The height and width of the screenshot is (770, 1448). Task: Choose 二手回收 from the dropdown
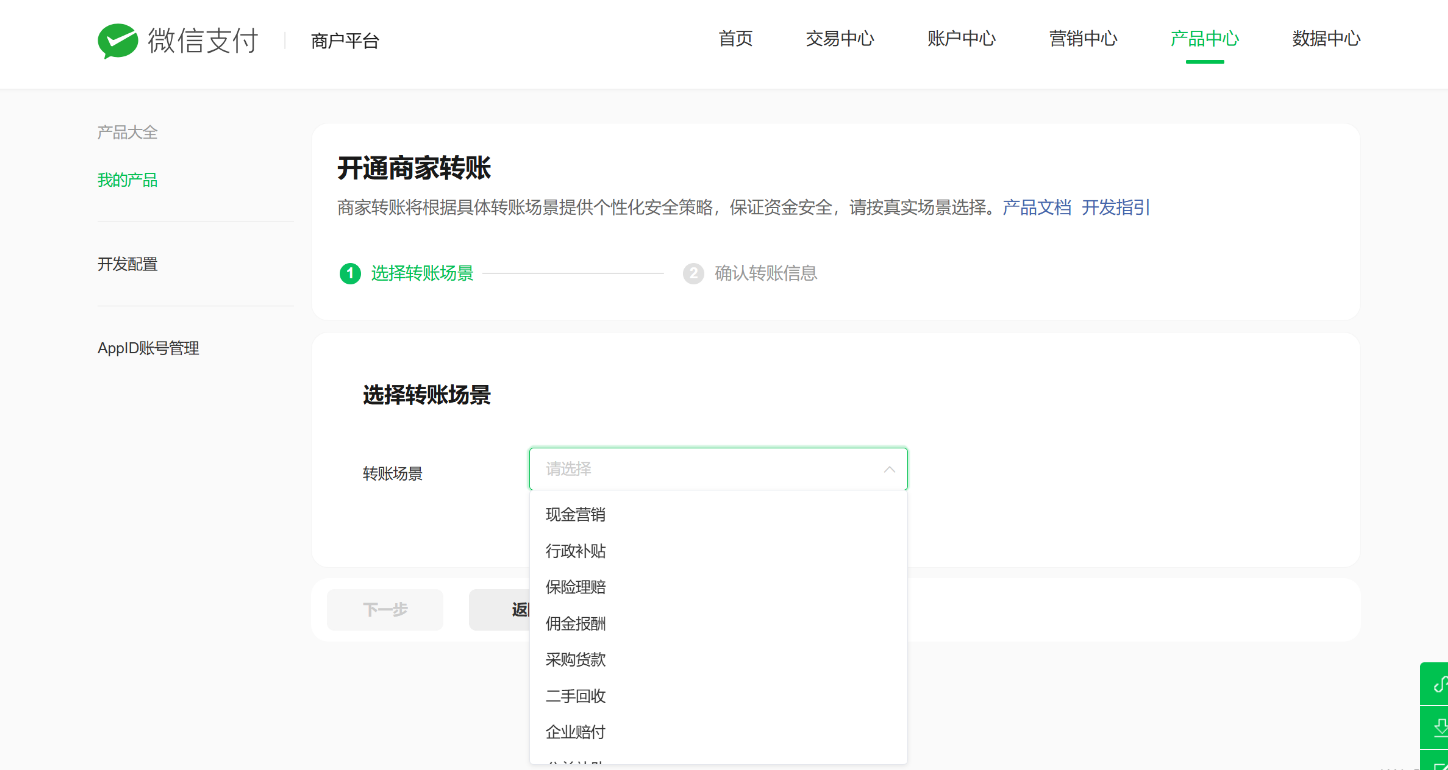tap(576, 696)
